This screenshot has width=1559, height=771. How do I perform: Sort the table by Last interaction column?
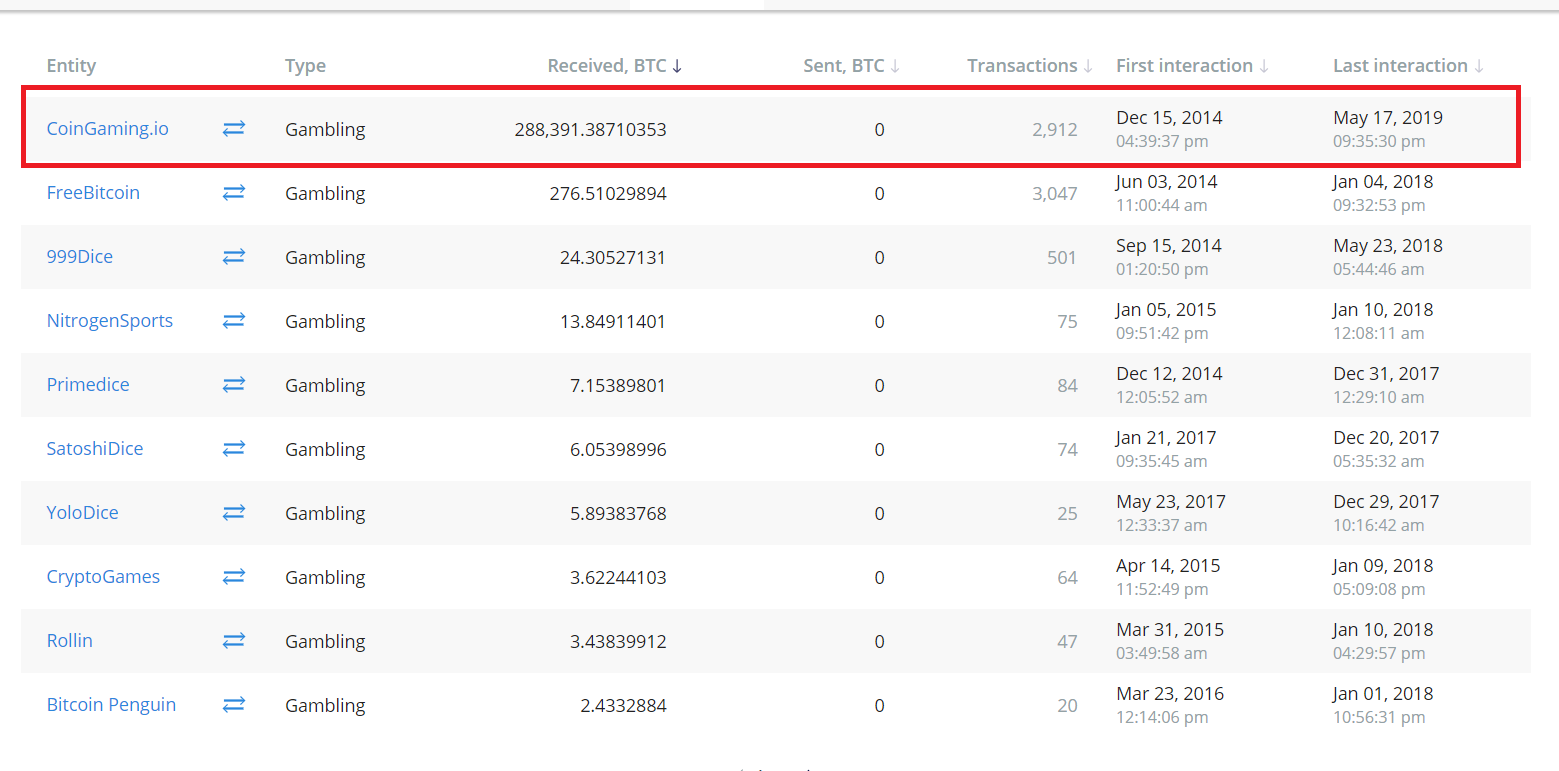pyautogui.click(x=1409, y=66)
